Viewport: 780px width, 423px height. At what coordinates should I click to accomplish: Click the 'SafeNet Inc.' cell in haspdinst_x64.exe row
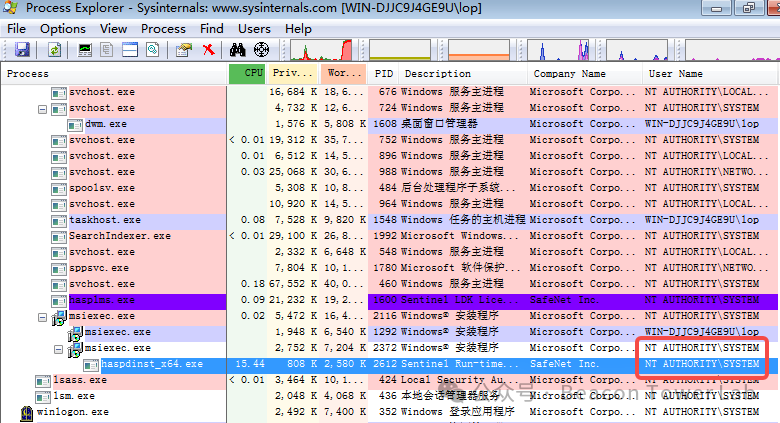coord(564,364)
